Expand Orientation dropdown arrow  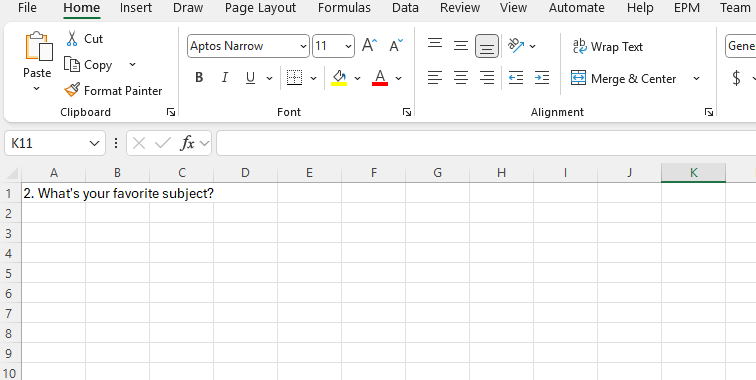point(532,46)
